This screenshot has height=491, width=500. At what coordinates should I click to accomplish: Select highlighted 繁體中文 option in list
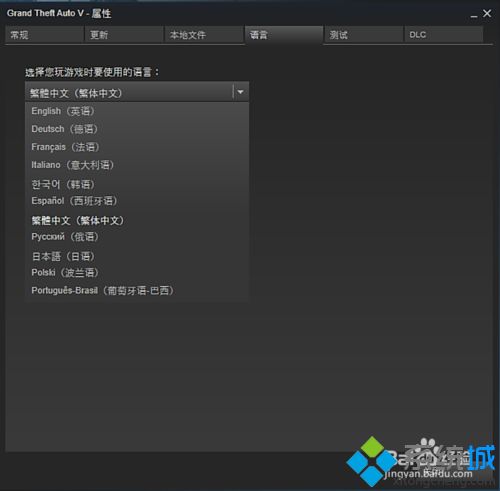point(137,220)
